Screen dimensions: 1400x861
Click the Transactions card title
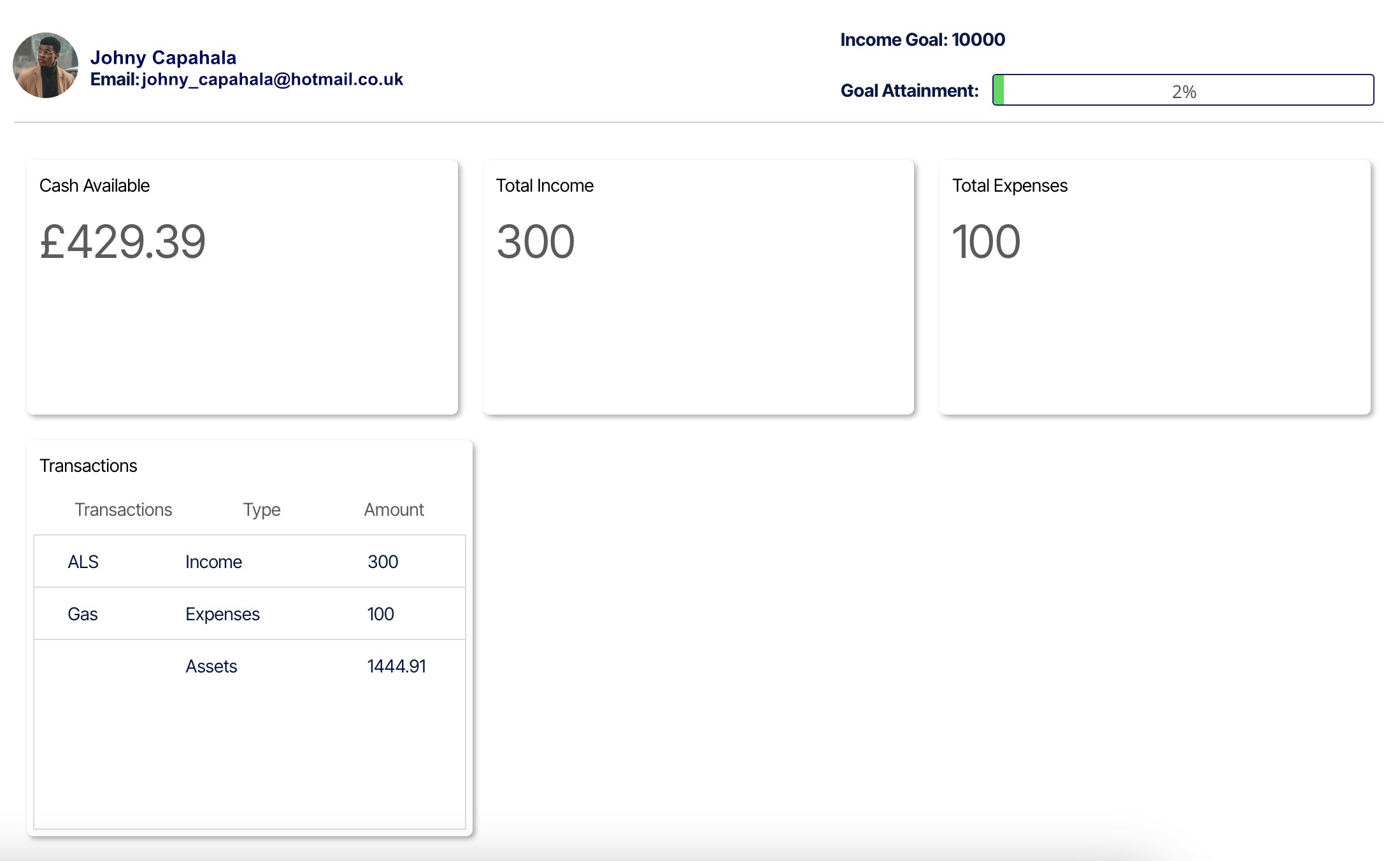point(88,466)
